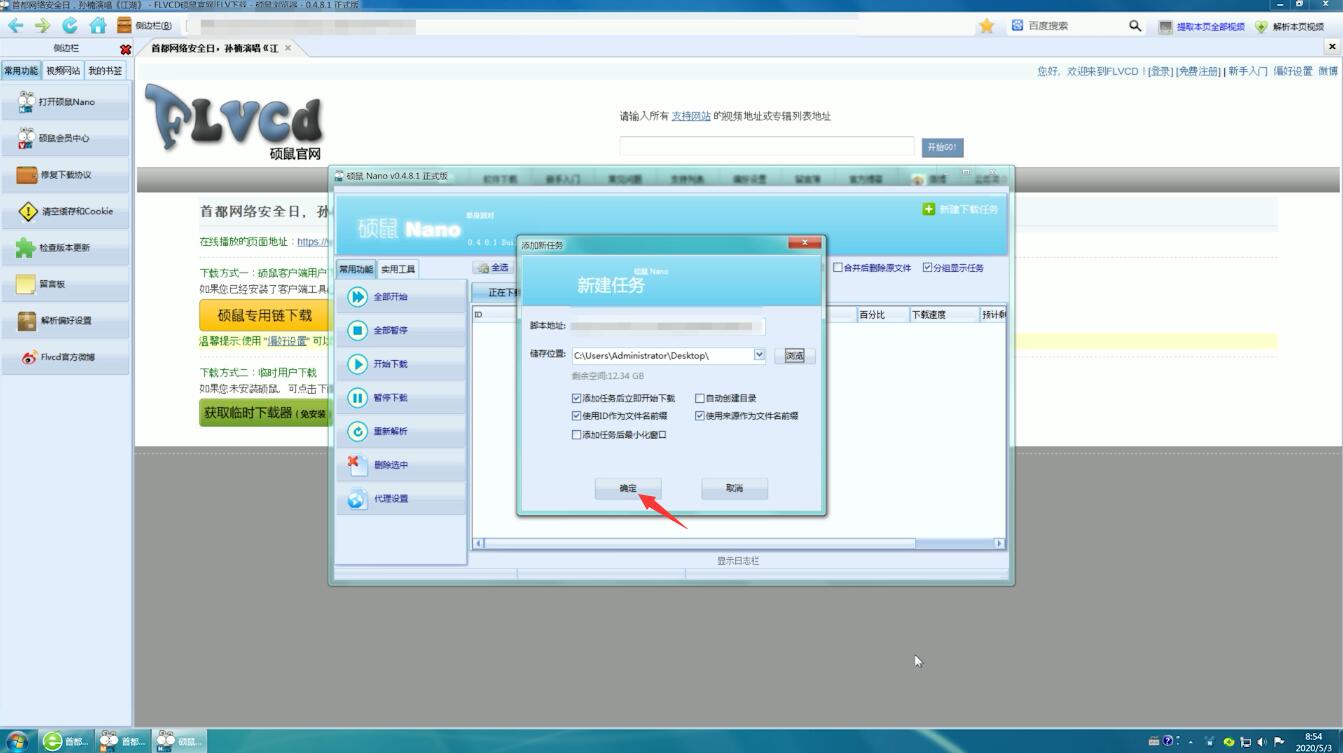
Task: Click the 下载速度 column header
Action: click(943, 315)
